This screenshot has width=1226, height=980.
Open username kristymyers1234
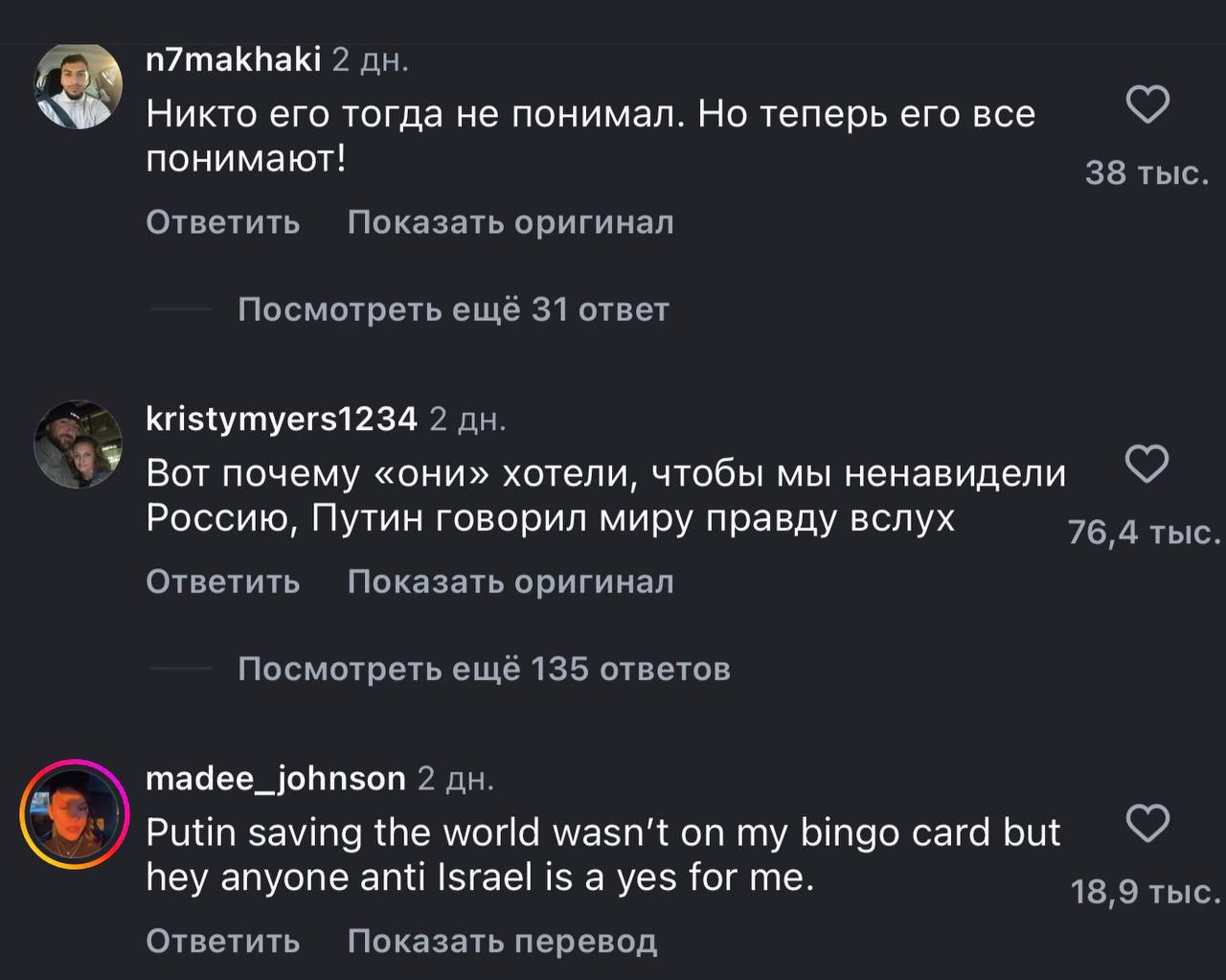point(282,420)
